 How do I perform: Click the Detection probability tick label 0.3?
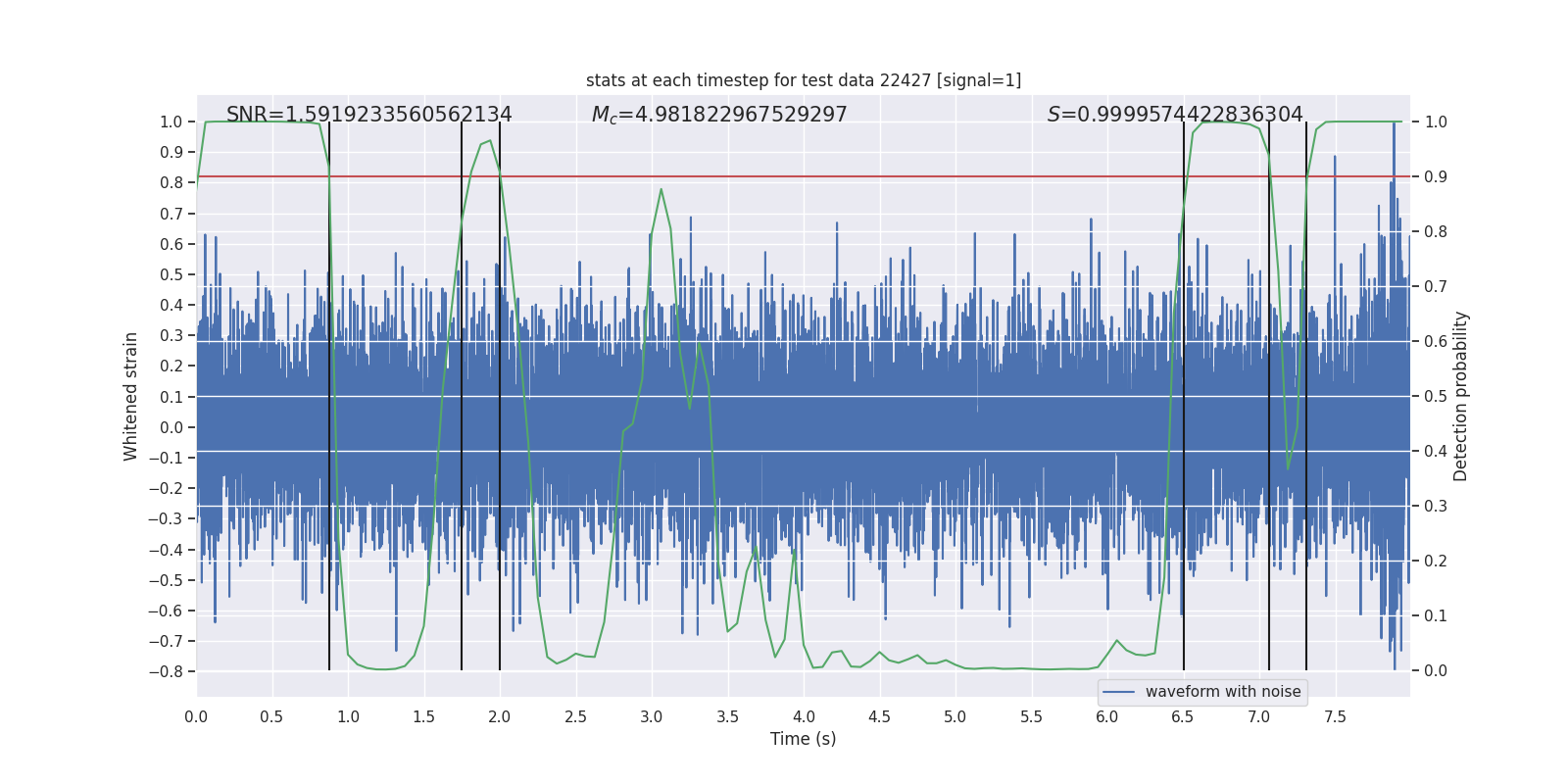pyautogui.click(x=1436, y=506)
